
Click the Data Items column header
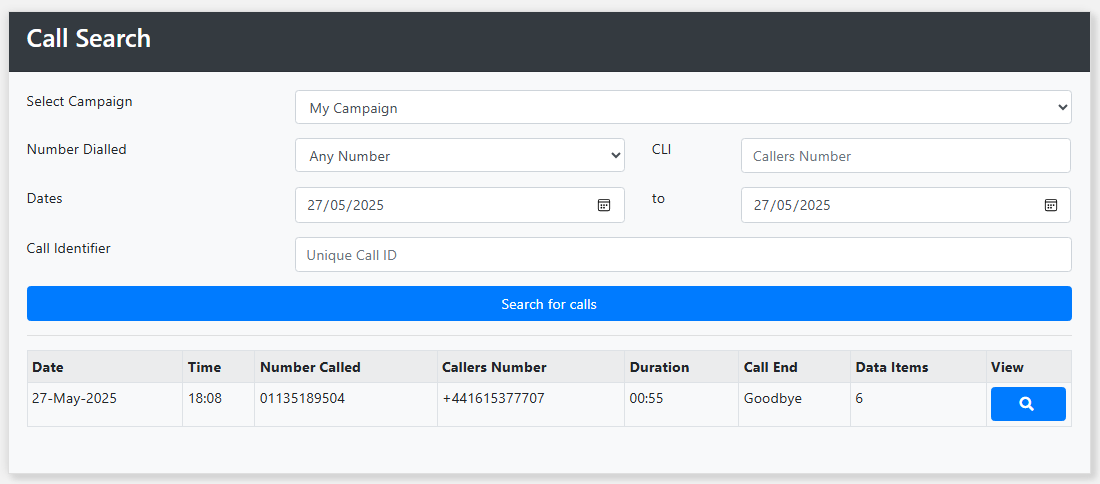(892, 367)
